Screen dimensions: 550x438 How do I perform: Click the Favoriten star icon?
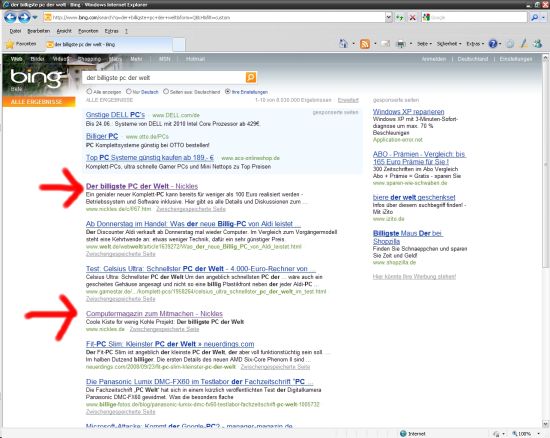point(10,44)
